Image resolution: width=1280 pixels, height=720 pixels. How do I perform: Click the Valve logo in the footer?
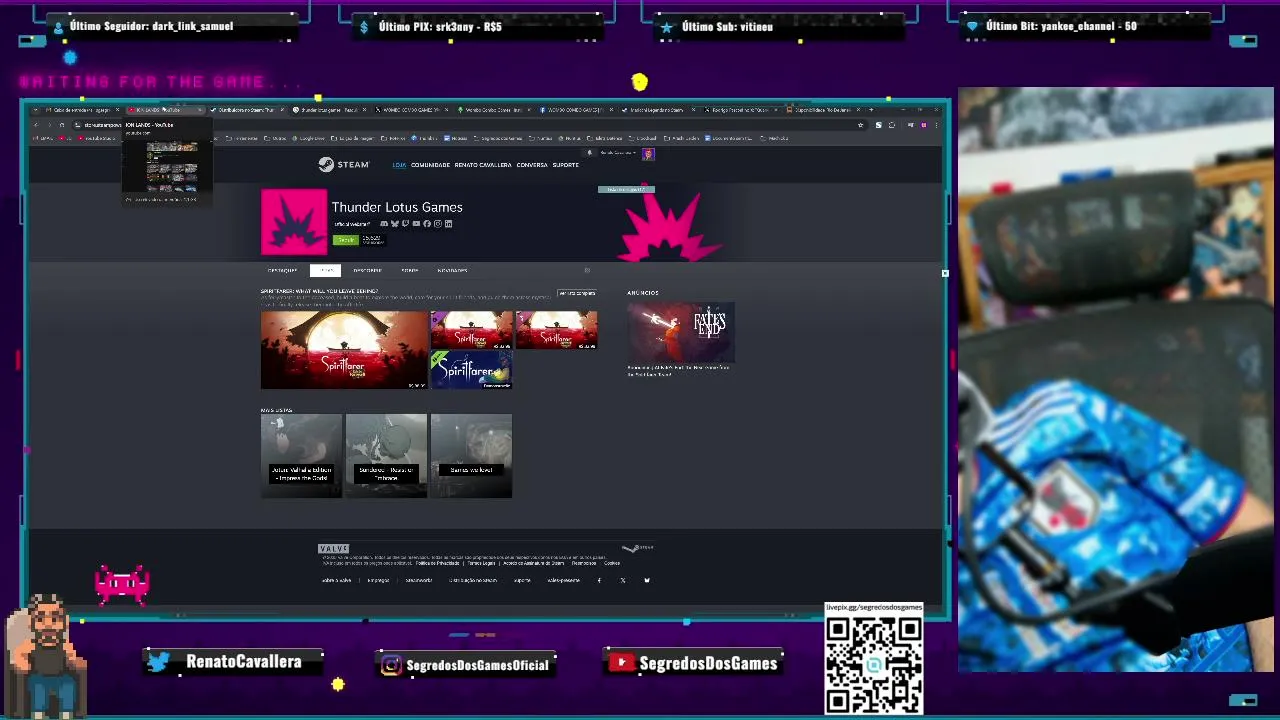[333, 549]
